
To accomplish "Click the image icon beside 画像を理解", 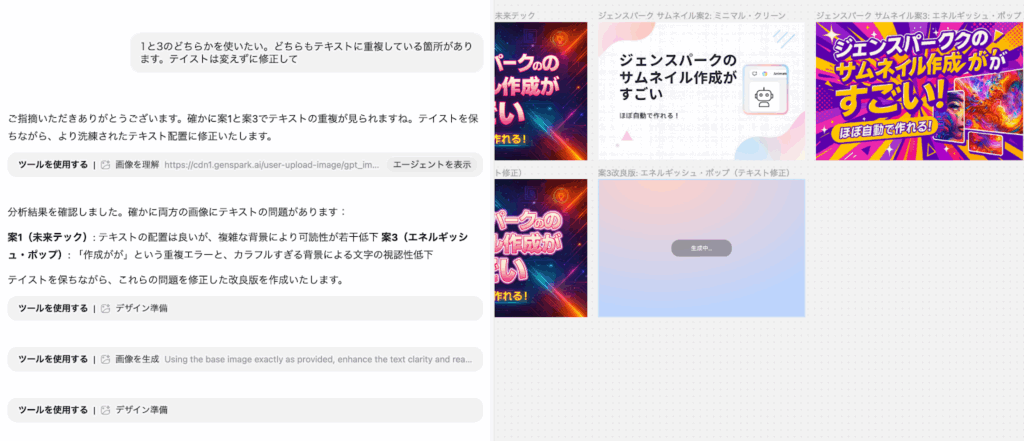I will click(105, 165).
